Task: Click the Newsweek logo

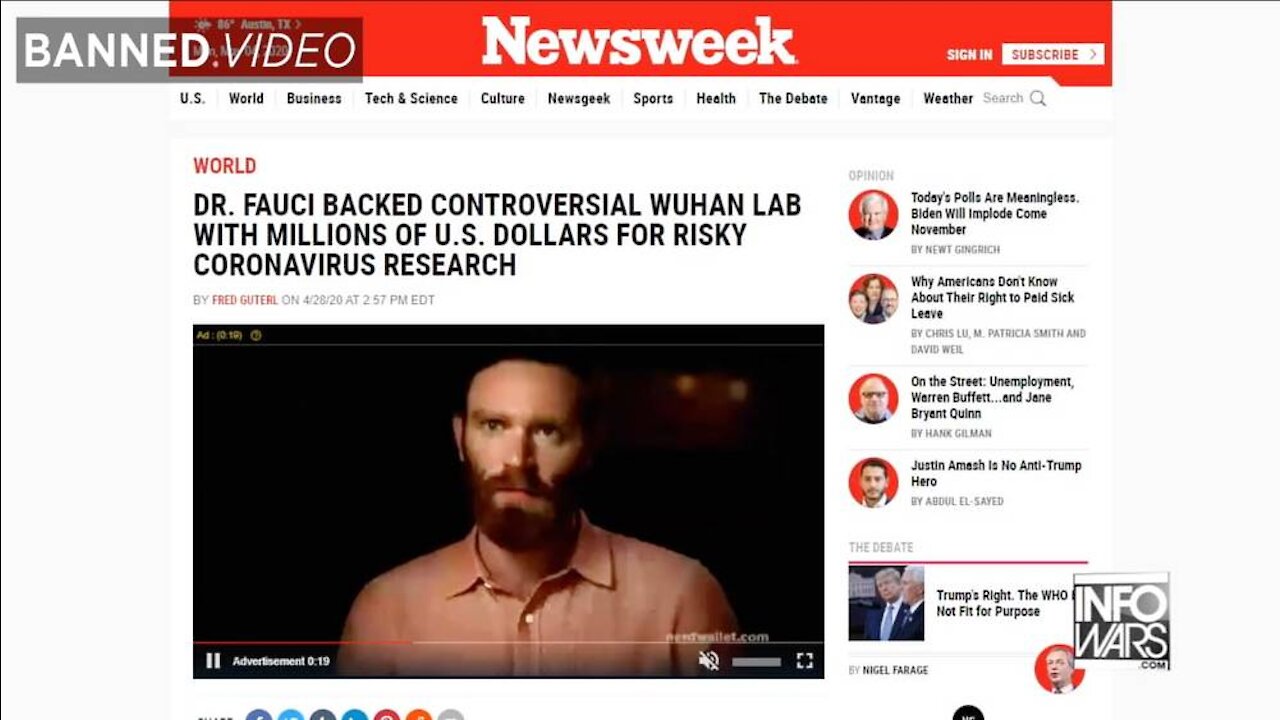Action: tap(638, 42)
